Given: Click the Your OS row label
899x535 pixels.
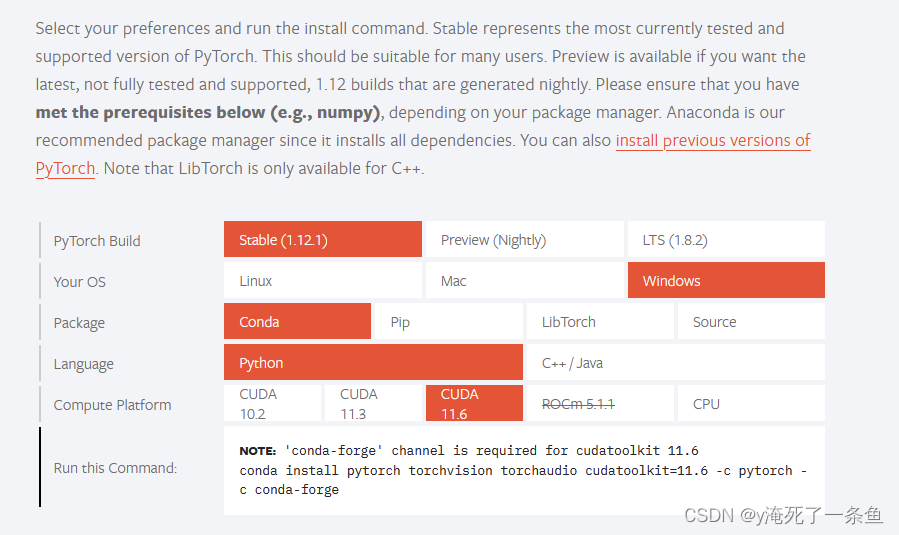Looking at the screenshot, I should [x=80, y=282].
